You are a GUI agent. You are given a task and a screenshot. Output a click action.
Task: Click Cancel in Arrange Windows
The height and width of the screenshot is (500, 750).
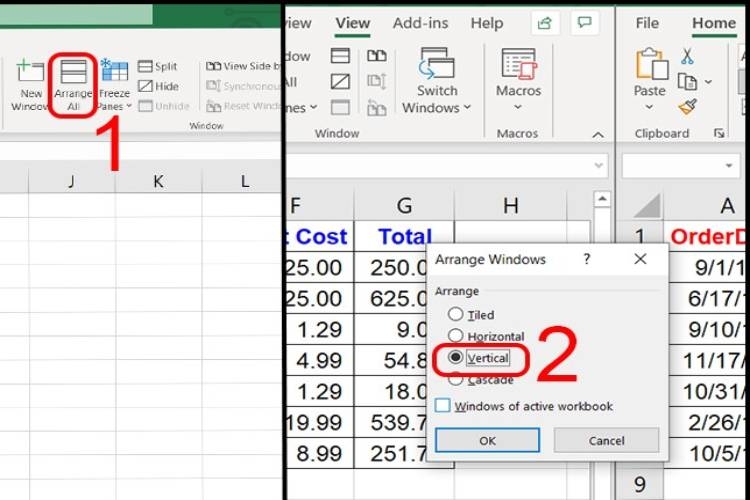pyautogui.click(x=606, y=440)
